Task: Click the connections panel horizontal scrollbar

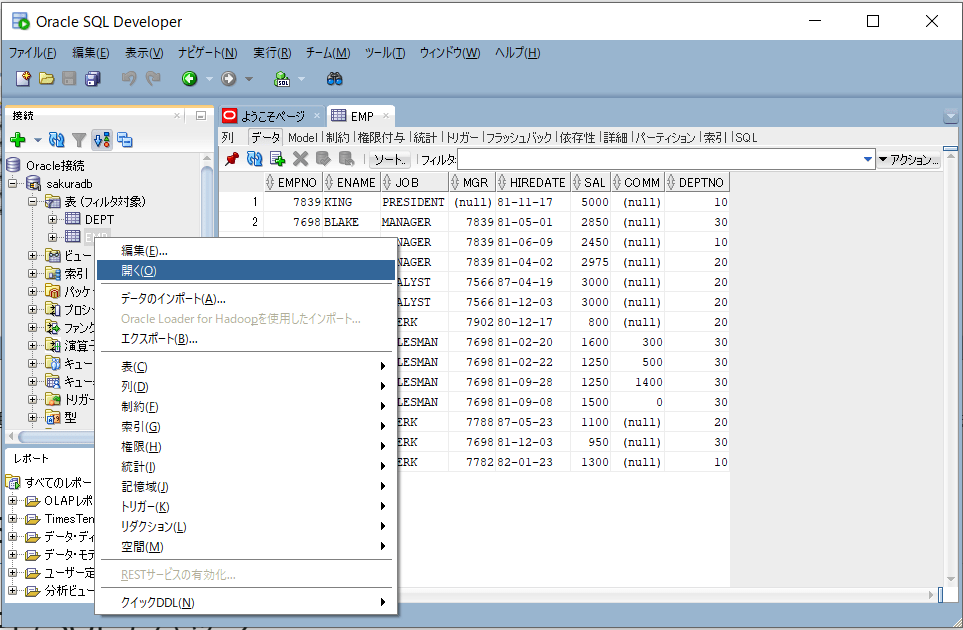Action: (55, 437)
